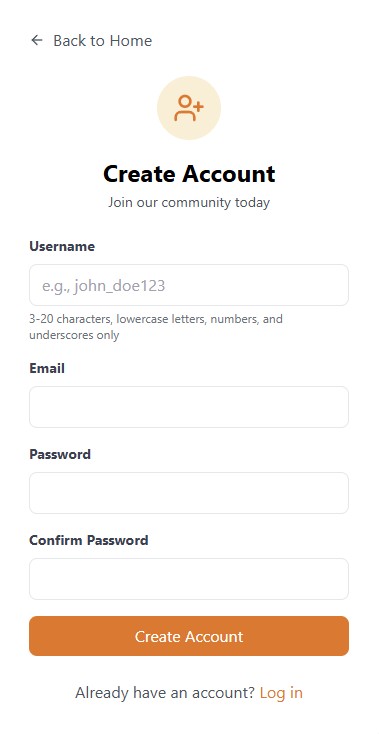
Task: Click the john_doe123 placeholder text
Action: coord(104,286)
